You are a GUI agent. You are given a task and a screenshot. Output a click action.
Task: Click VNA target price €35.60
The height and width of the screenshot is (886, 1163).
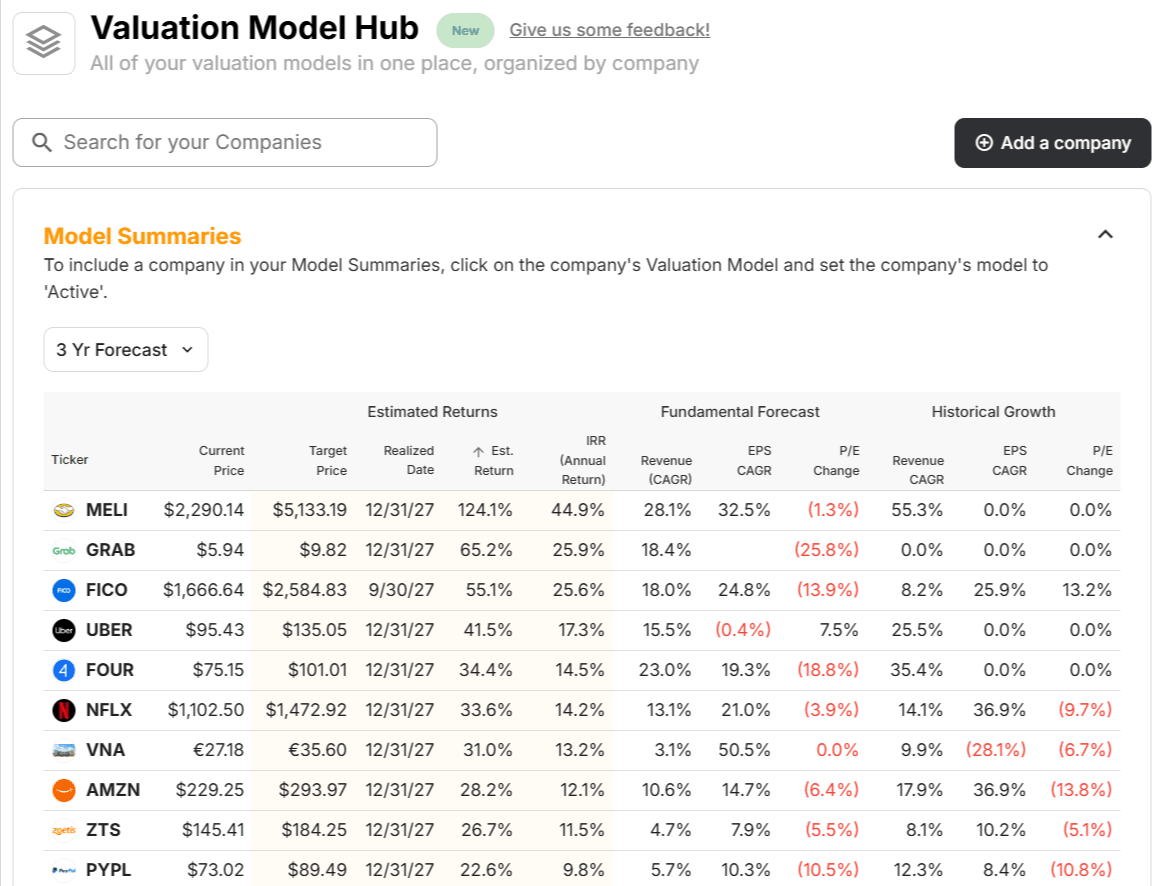pos(317,750)
